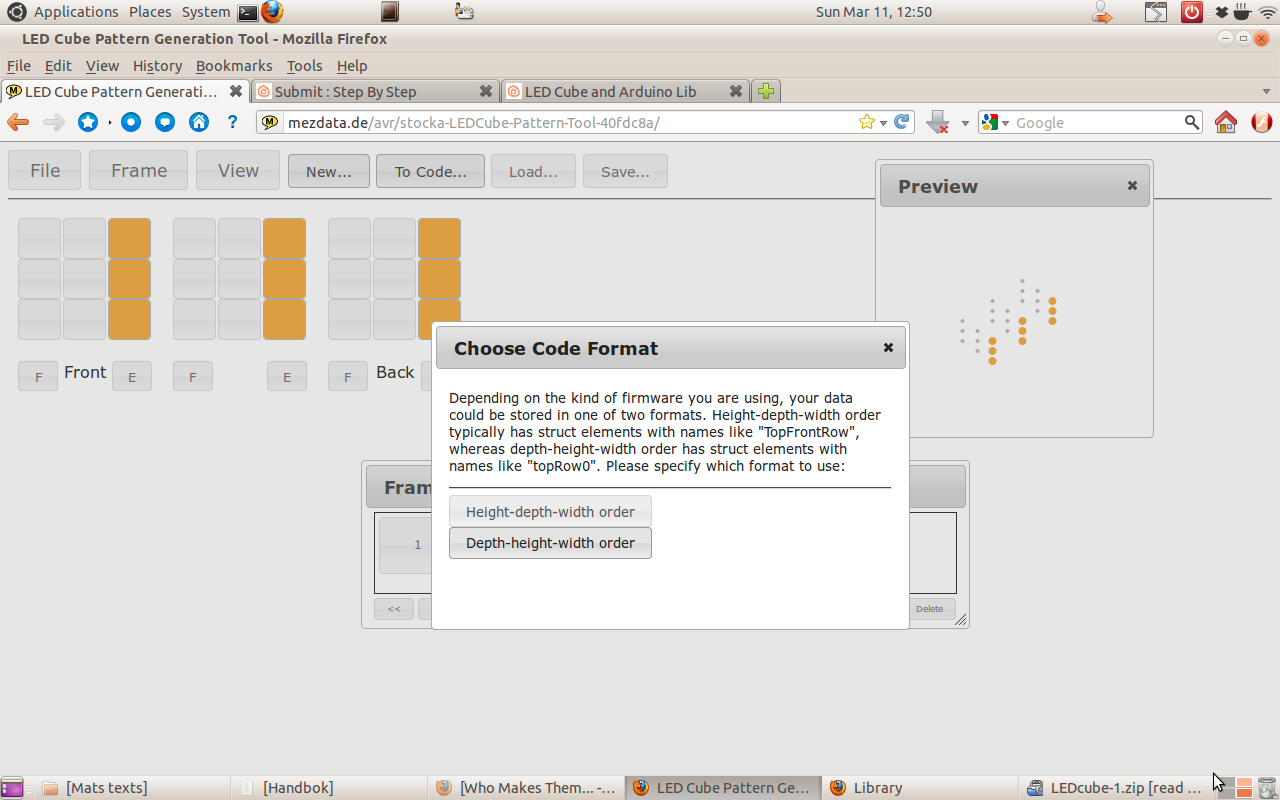Close the Submit : Step By Step tab
Screen dimensions: 1280x800
pyautogui.click(x=486, y=91)
